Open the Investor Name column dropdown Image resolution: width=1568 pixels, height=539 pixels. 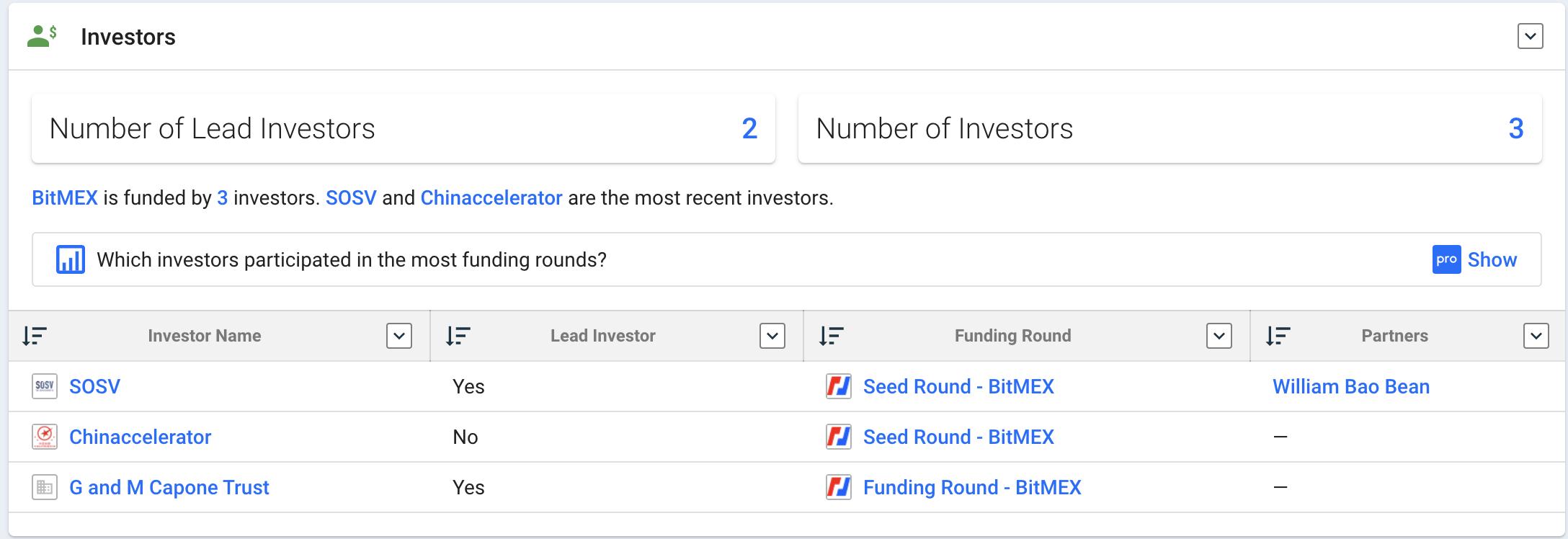399,336
